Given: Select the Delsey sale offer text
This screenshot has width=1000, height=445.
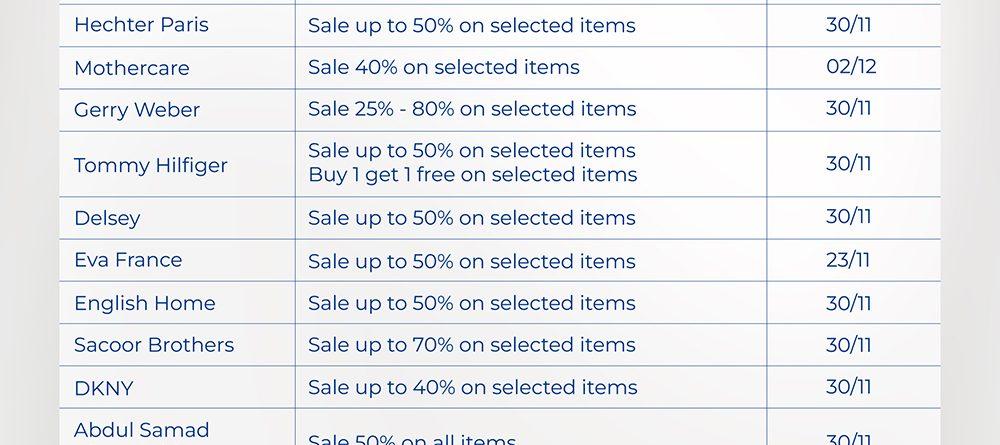Looking at the screenshot, I should pos(471,218).
